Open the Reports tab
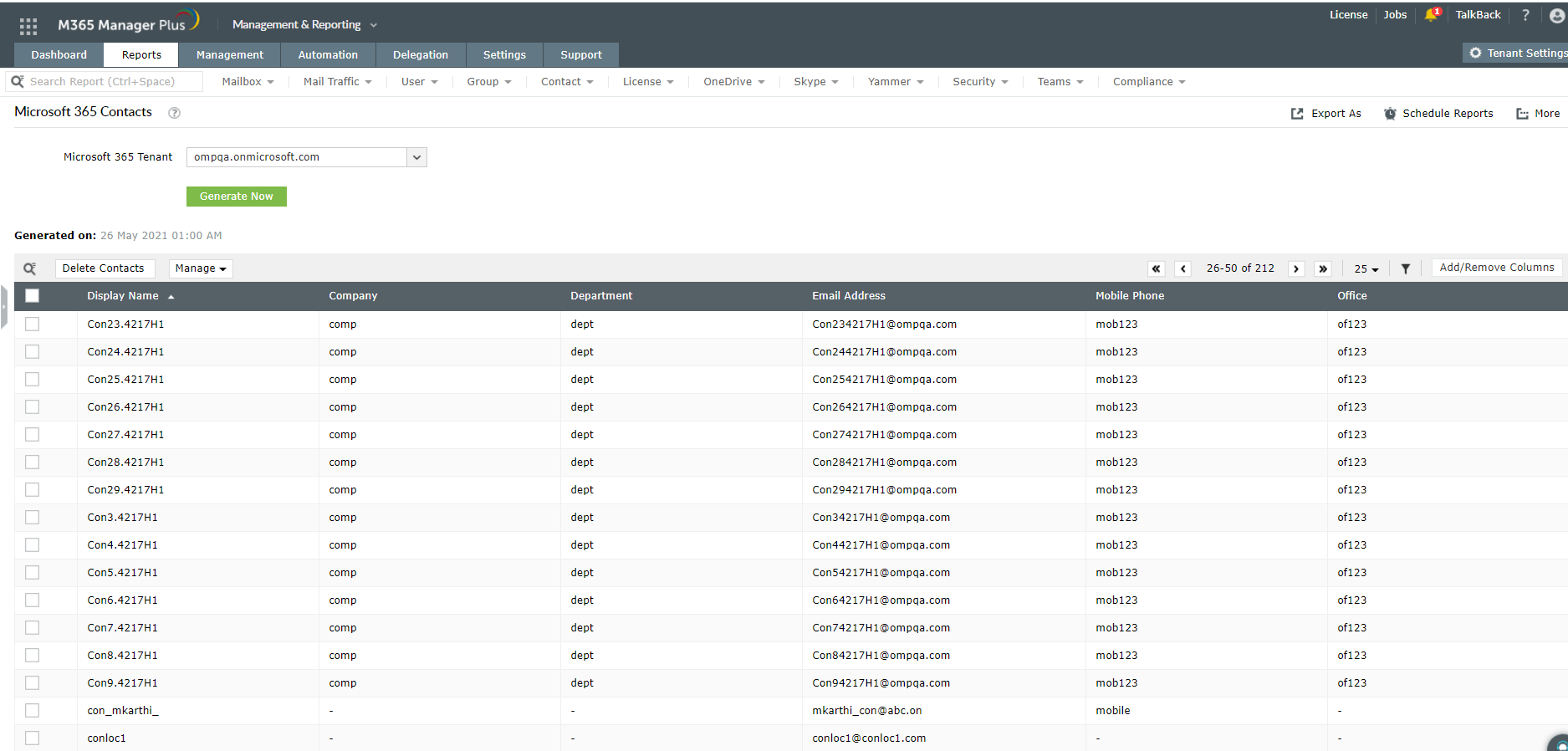Viewport: 1568px width, 751px height. [141, 55]
